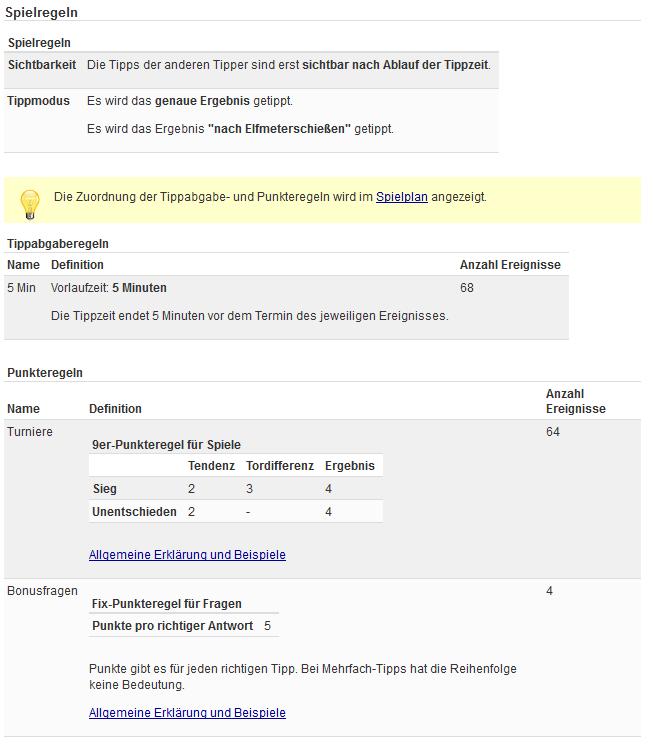This screenshot has width=653, height=748.
Task: Click the 'Vorlaufzeit: 5 Minuten' definition text
Action: click(x=109, y=288)
